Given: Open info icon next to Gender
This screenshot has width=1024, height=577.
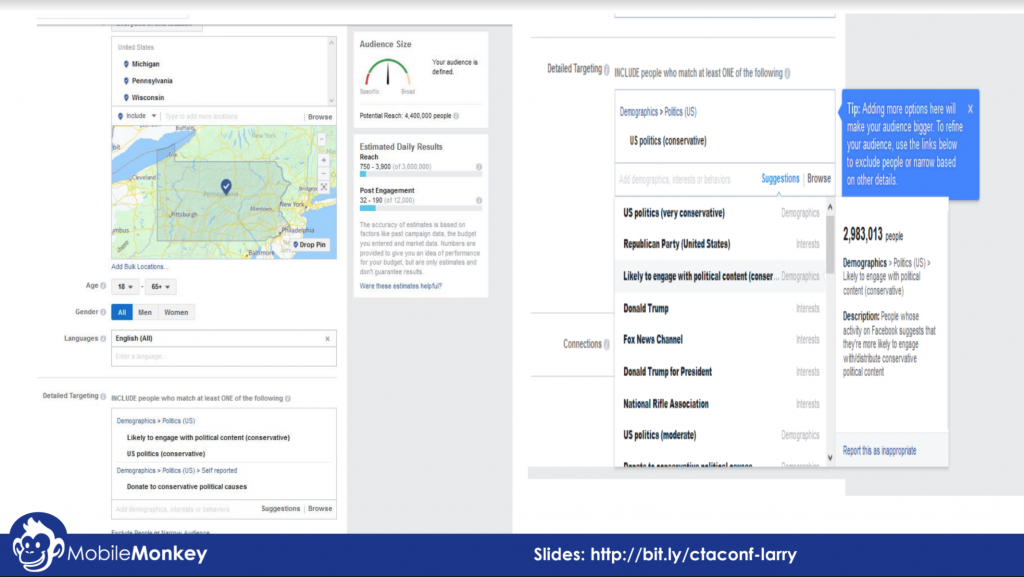Looking at the screenshot, I should tap(103, 312).
